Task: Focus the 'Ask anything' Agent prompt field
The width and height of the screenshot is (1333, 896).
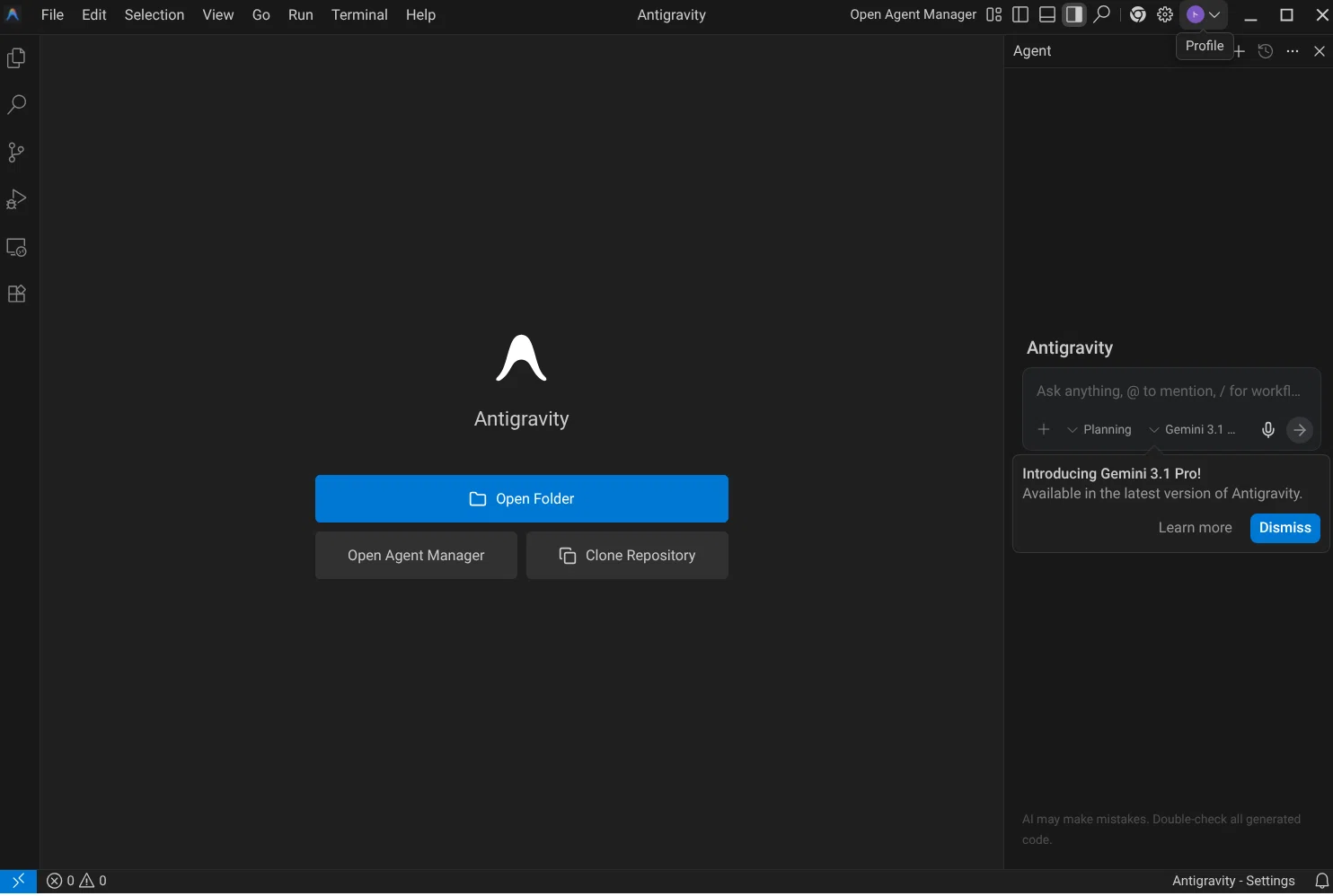Action: click(x=1170, y=391)
